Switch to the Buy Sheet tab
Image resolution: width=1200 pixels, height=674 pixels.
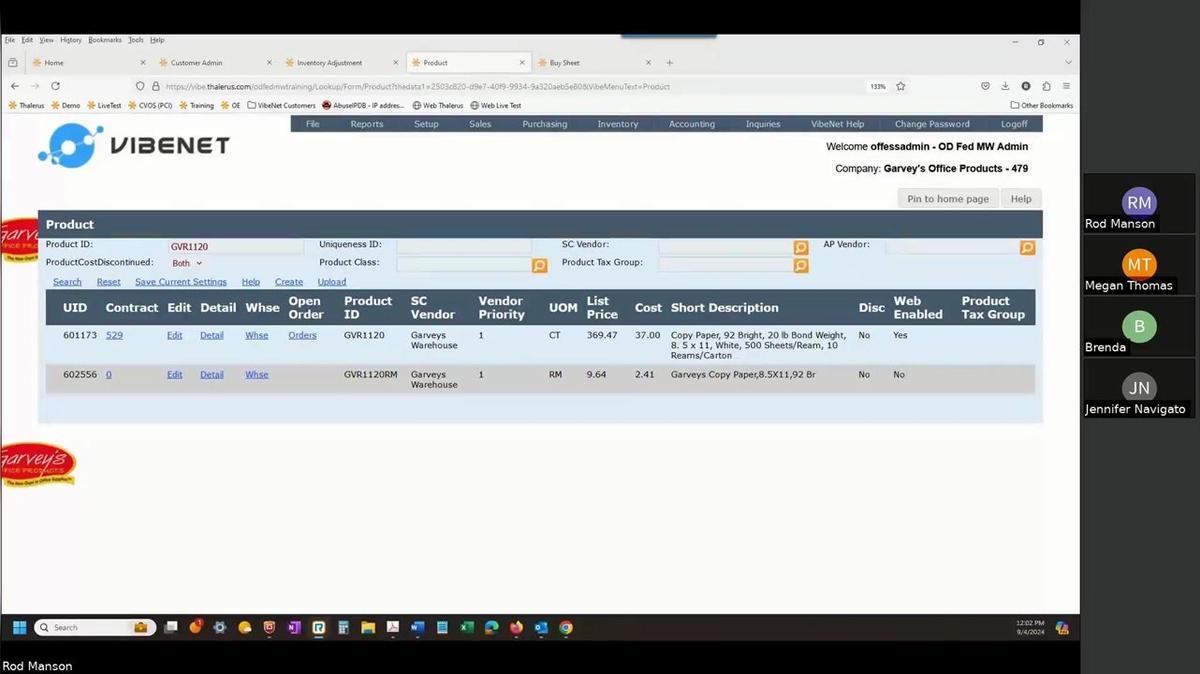coord(565,63)
